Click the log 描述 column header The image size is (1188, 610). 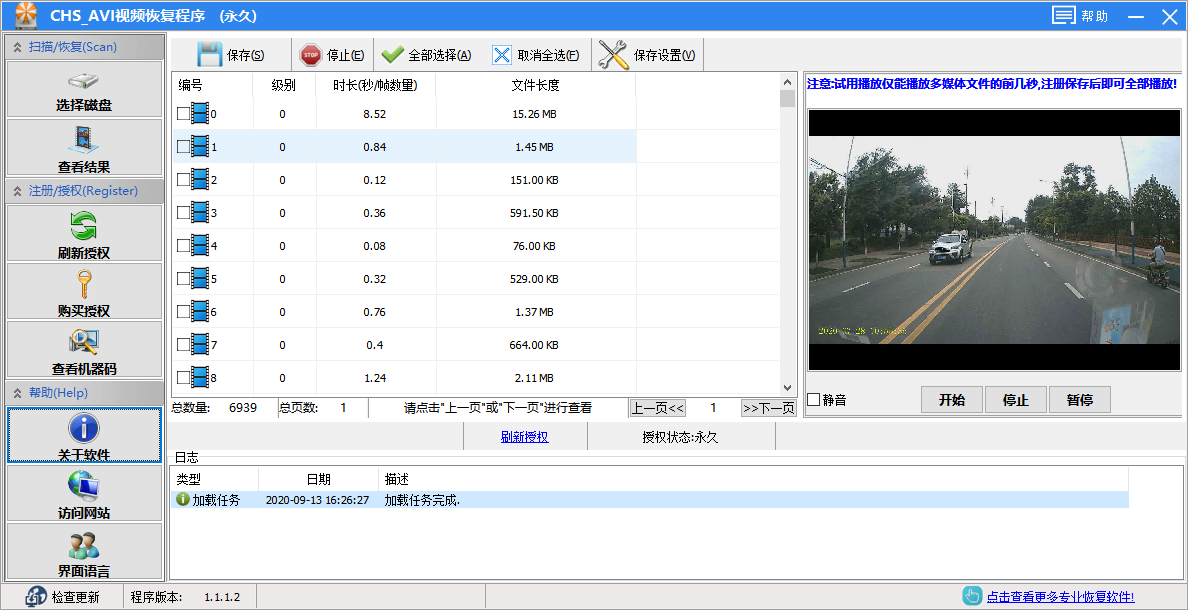(x=753, y=480)
